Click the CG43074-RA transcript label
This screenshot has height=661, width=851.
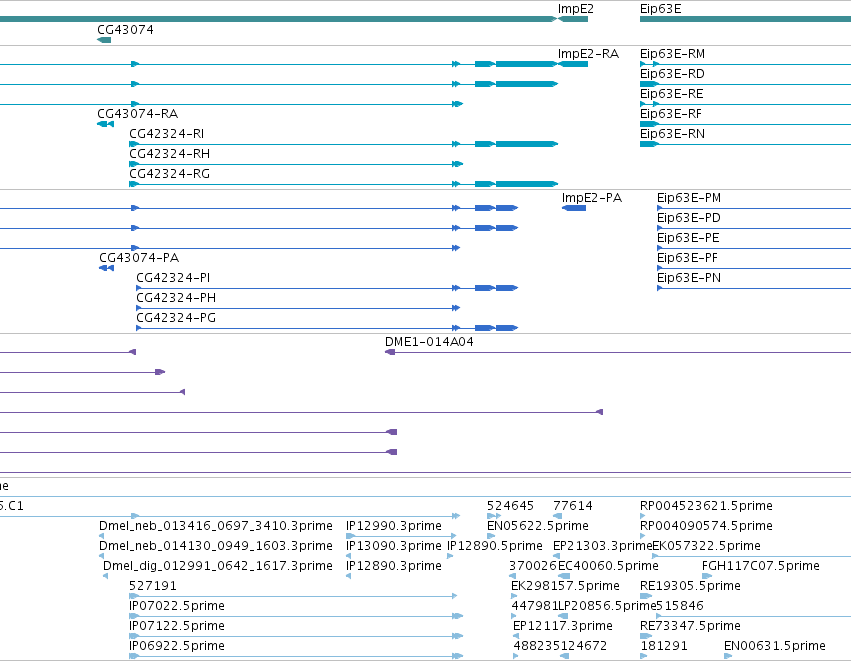(137, 114)
